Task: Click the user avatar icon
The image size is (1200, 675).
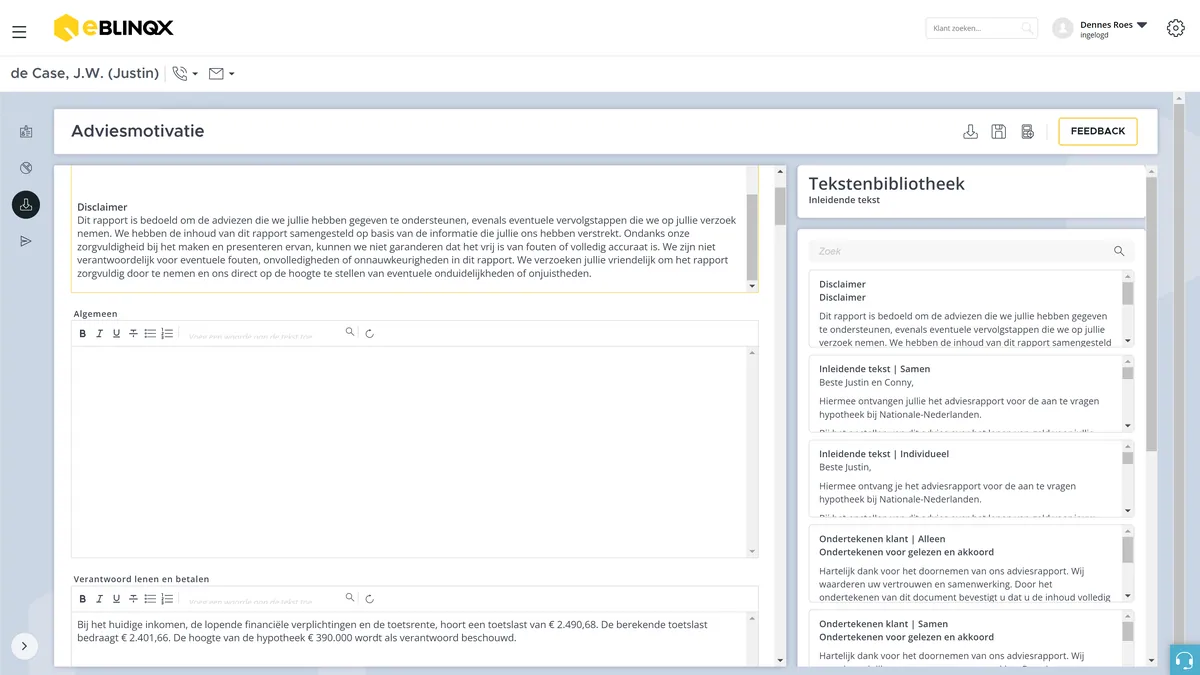Action: point(1063,29)
